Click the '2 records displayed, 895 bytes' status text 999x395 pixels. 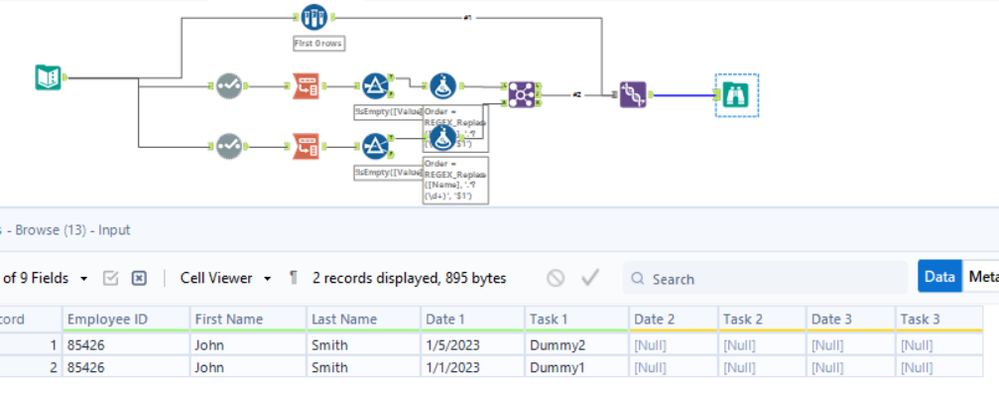tap(409, 278)
